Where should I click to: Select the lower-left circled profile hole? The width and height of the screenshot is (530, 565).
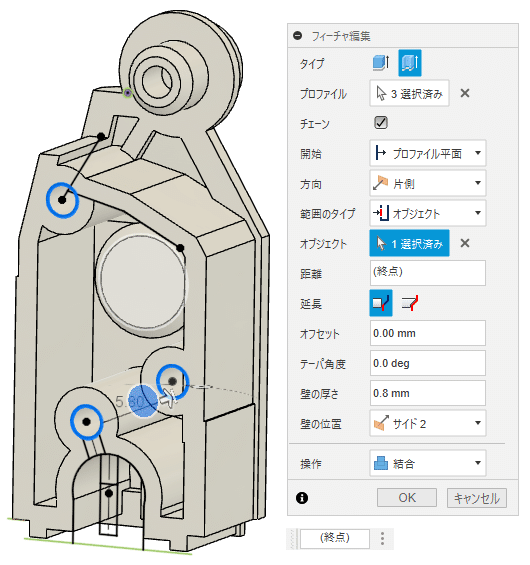[86, 422]
